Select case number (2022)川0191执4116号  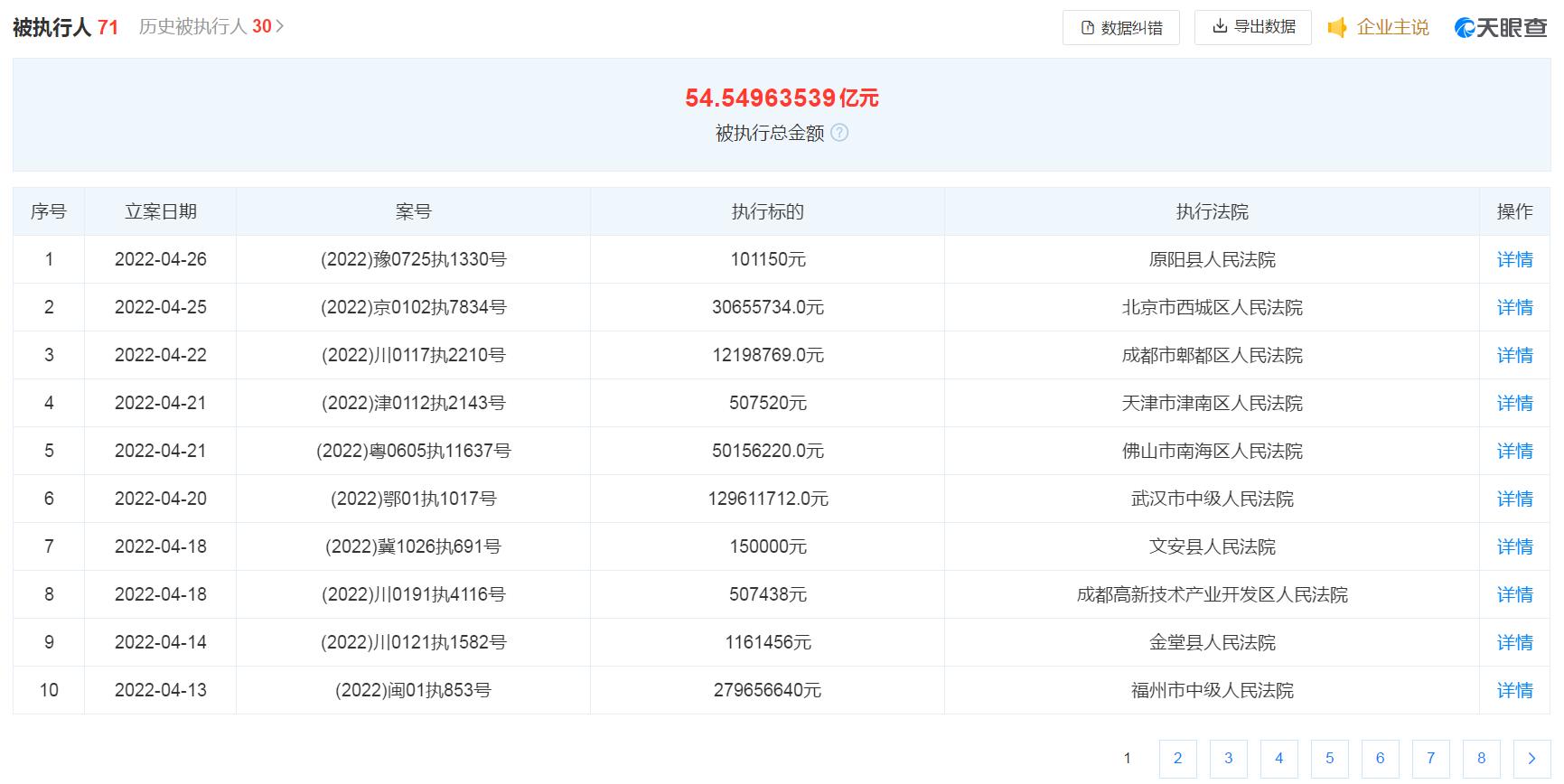click(413, 594)
